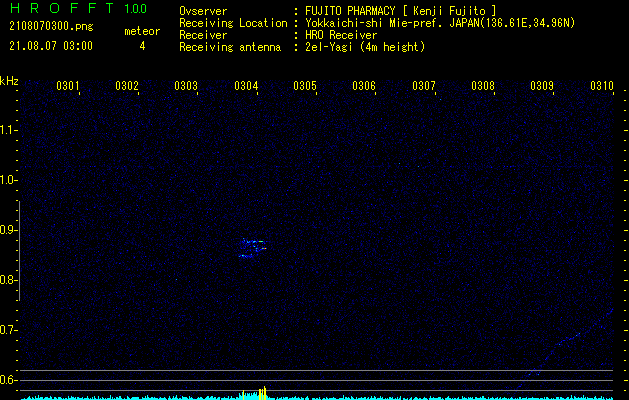
Task: Click the 0304 time marker
Action: 246,86
